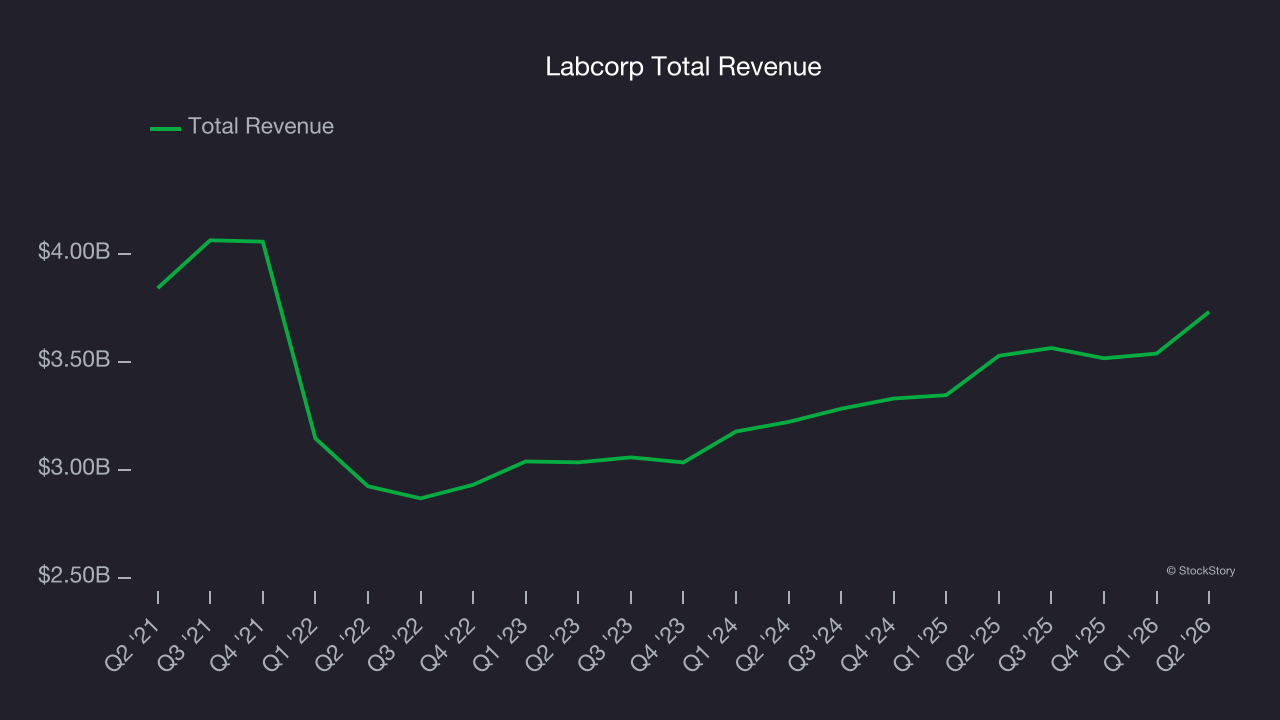Image resolution: width=1280 pixels, height=720 pixels.
Task: Click the chart title Labcorp Total Revenue
Action: 683,67
